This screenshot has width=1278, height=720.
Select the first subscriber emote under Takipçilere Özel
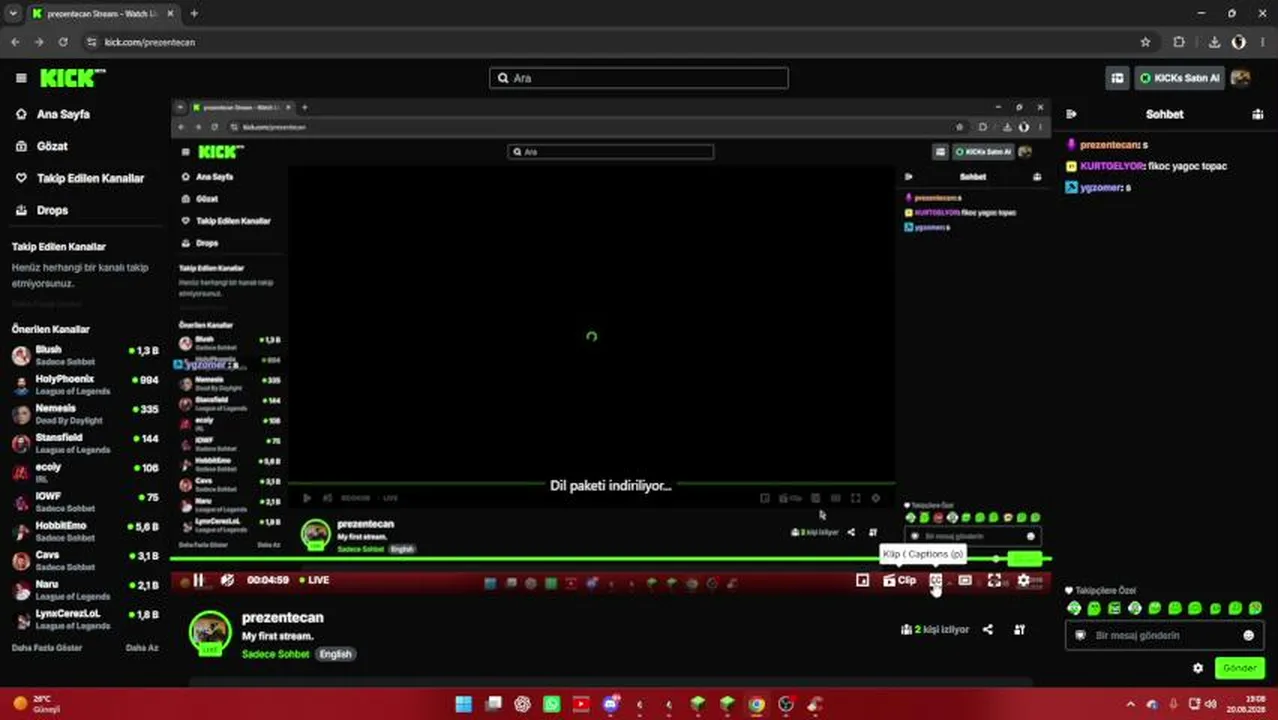point(1074,608)
